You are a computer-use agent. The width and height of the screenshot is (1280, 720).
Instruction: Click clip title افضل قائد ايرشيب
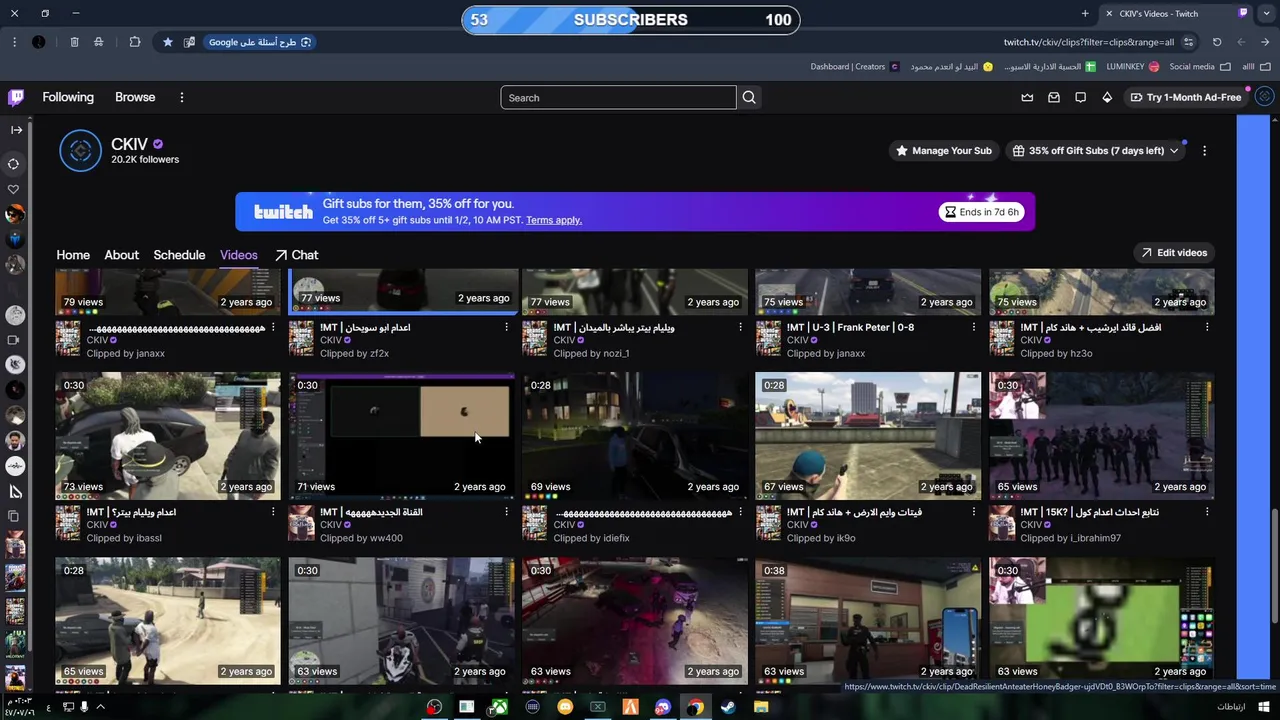[1090, 327]
